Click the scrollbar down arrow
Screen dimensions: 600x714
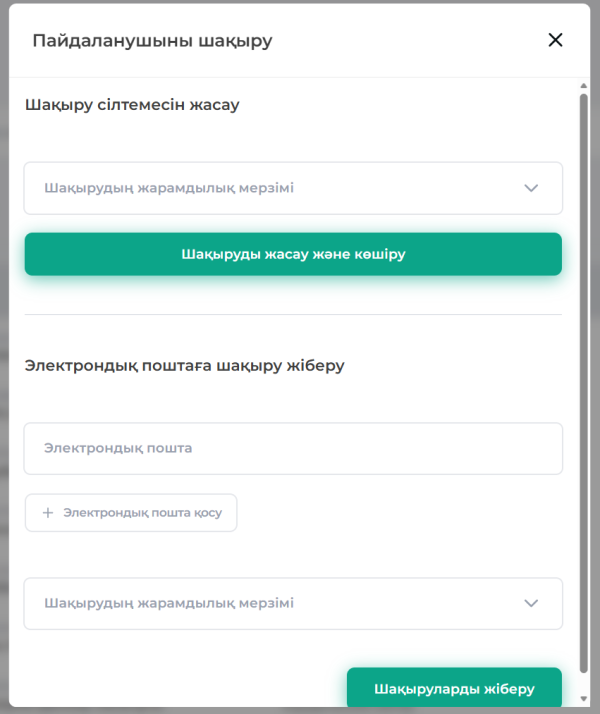coord(584,699)
